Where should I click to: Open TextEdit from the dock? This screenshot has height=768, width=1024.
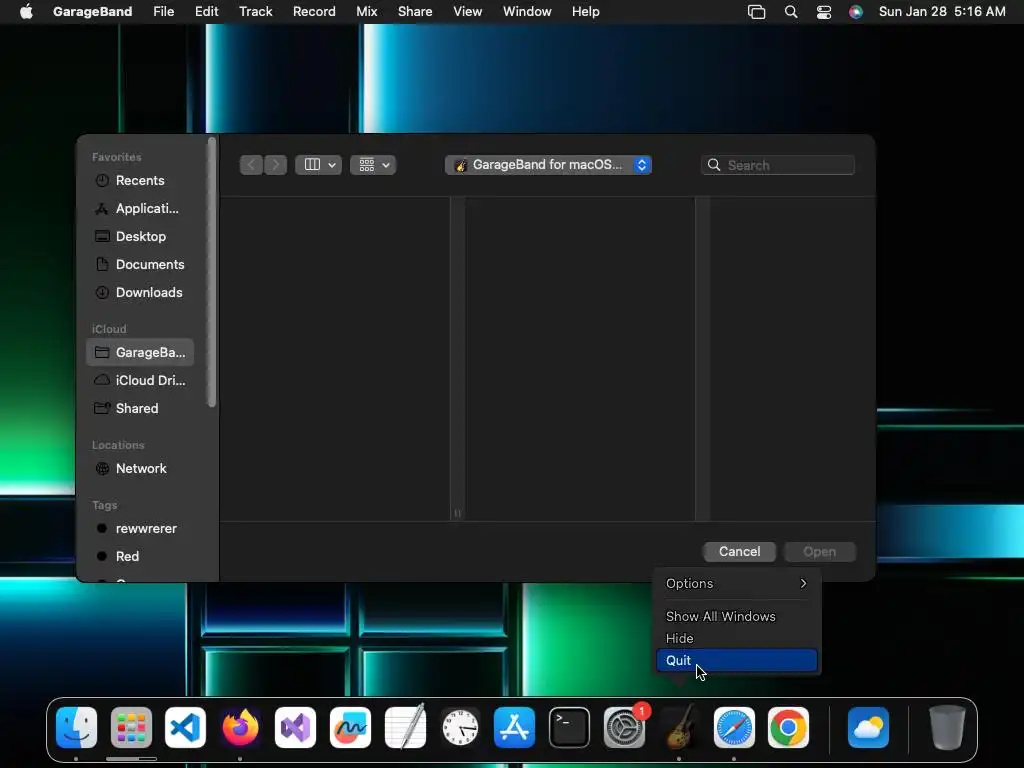(405, 728)
